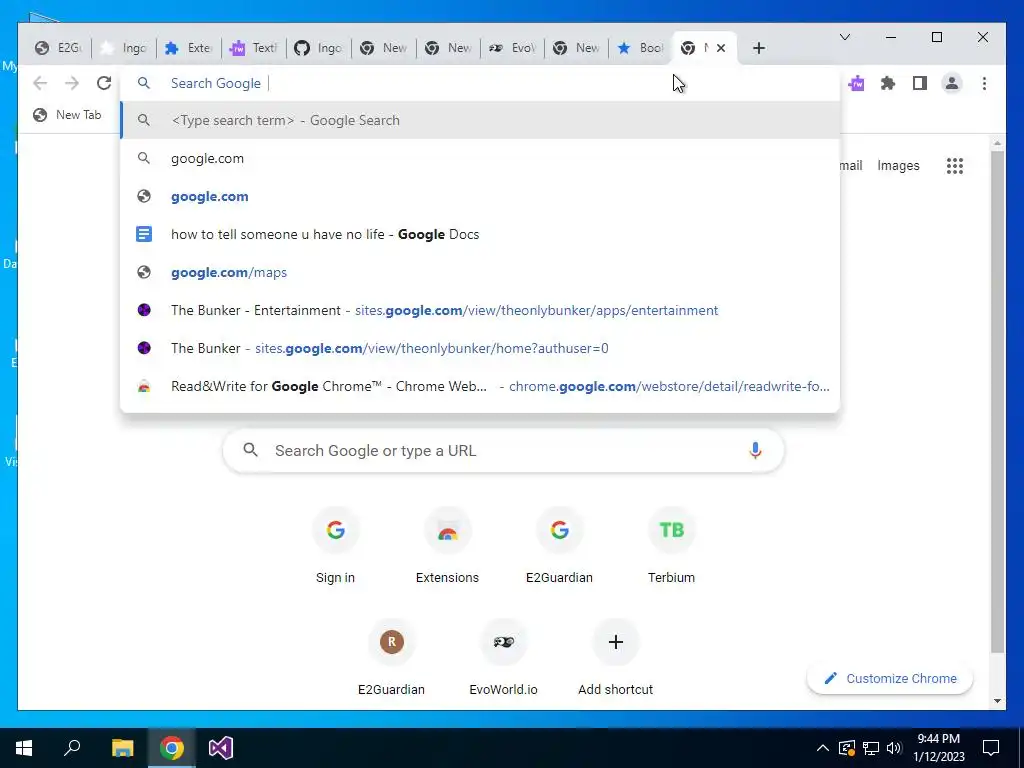1024x768 pixels.
Task: Open the Windows notification center
Action: pos(991,748)
